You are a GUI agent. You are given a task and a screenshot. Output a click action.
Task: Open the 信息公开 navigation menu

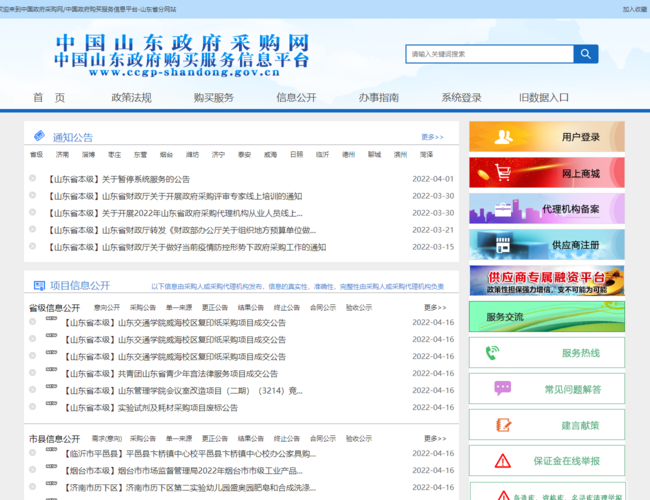pyautogui.click(x=296, y=97)
